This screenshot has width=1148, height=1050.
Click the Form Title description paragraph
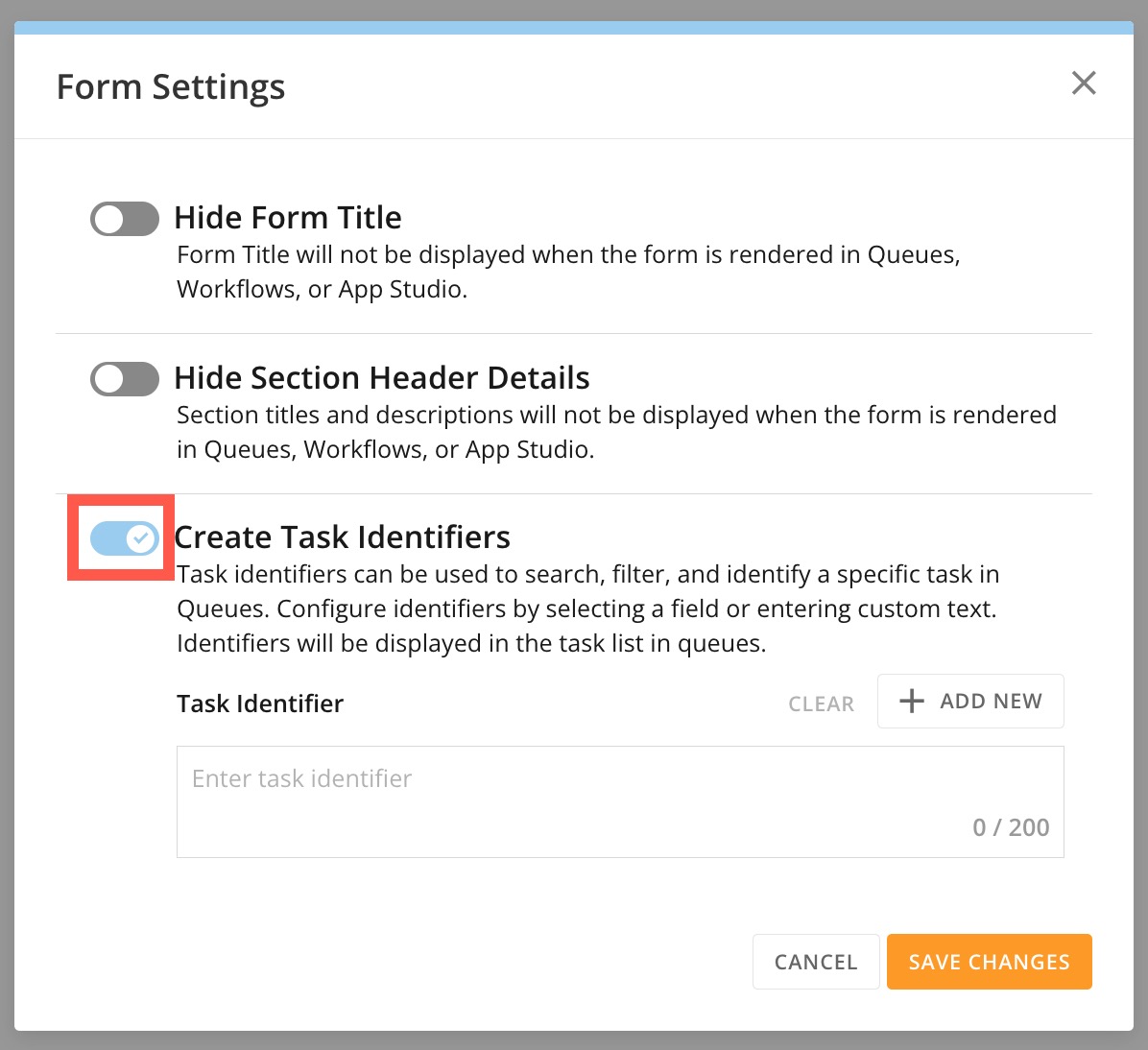click(x=568, y=272)
